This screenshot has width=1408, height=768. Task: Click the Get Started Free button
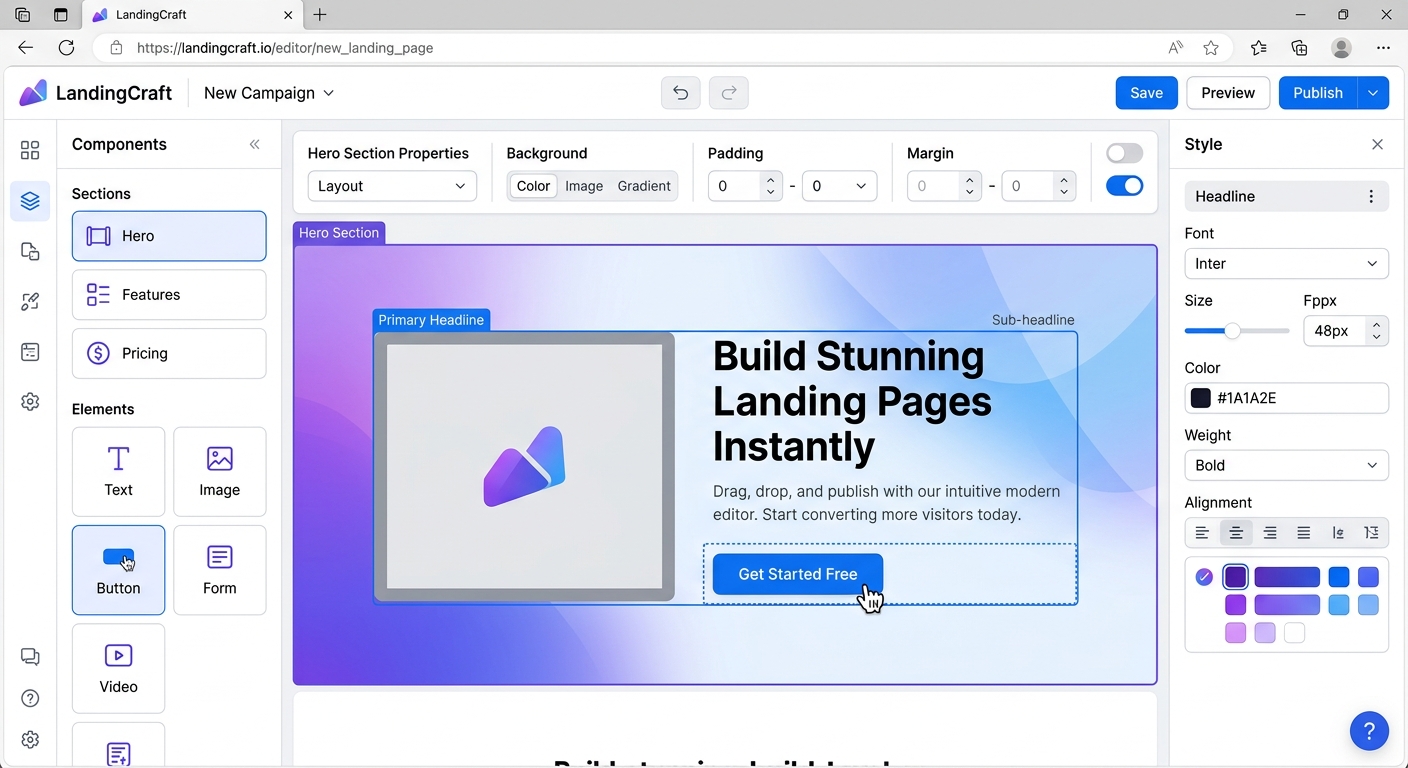[798, 574]
